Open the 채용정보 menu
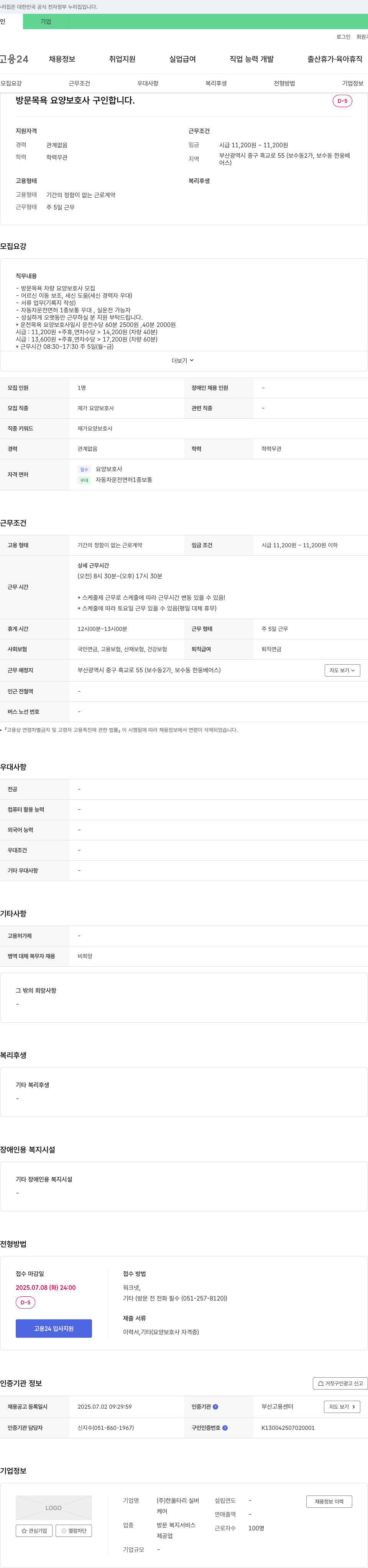368x1568 pixels. coord(62,59)
